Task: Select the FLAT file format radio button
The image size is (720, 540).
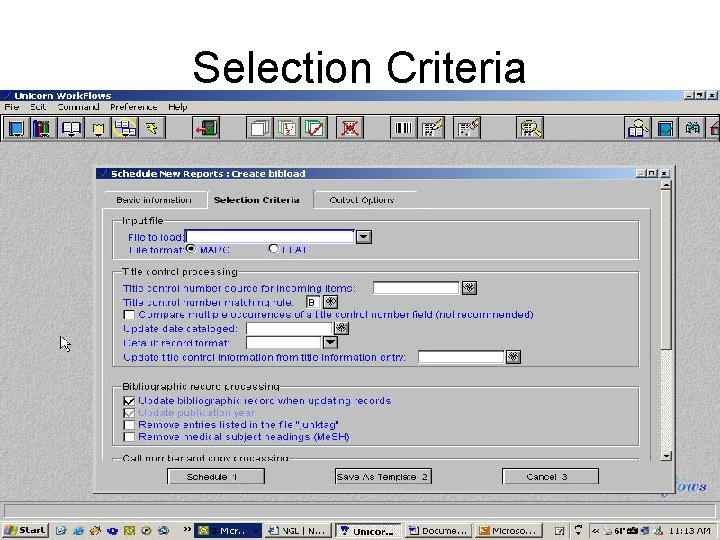Action: tap(274, 248)
